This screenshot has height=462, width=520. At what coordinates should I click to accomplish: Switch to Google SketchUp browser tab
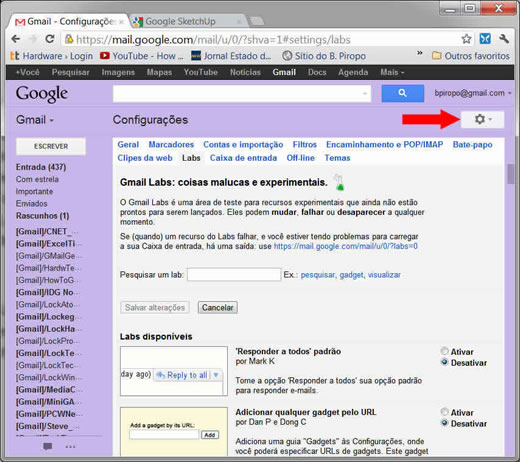tap(187, 22)
